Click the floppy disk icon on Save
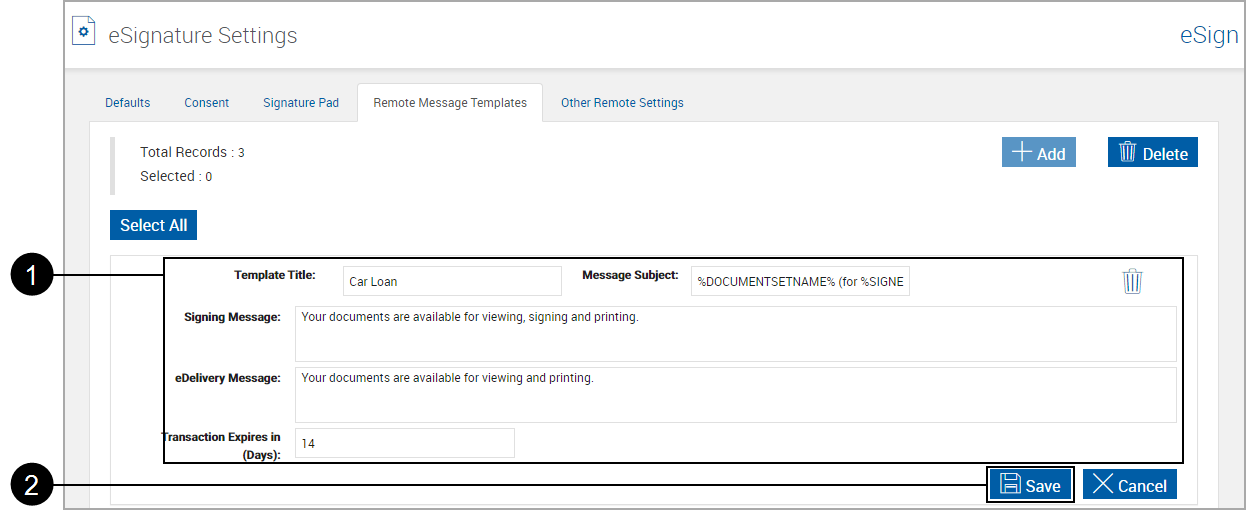Image resolution: width=1246 pixels, height=510 pixels. [1010, 485]
